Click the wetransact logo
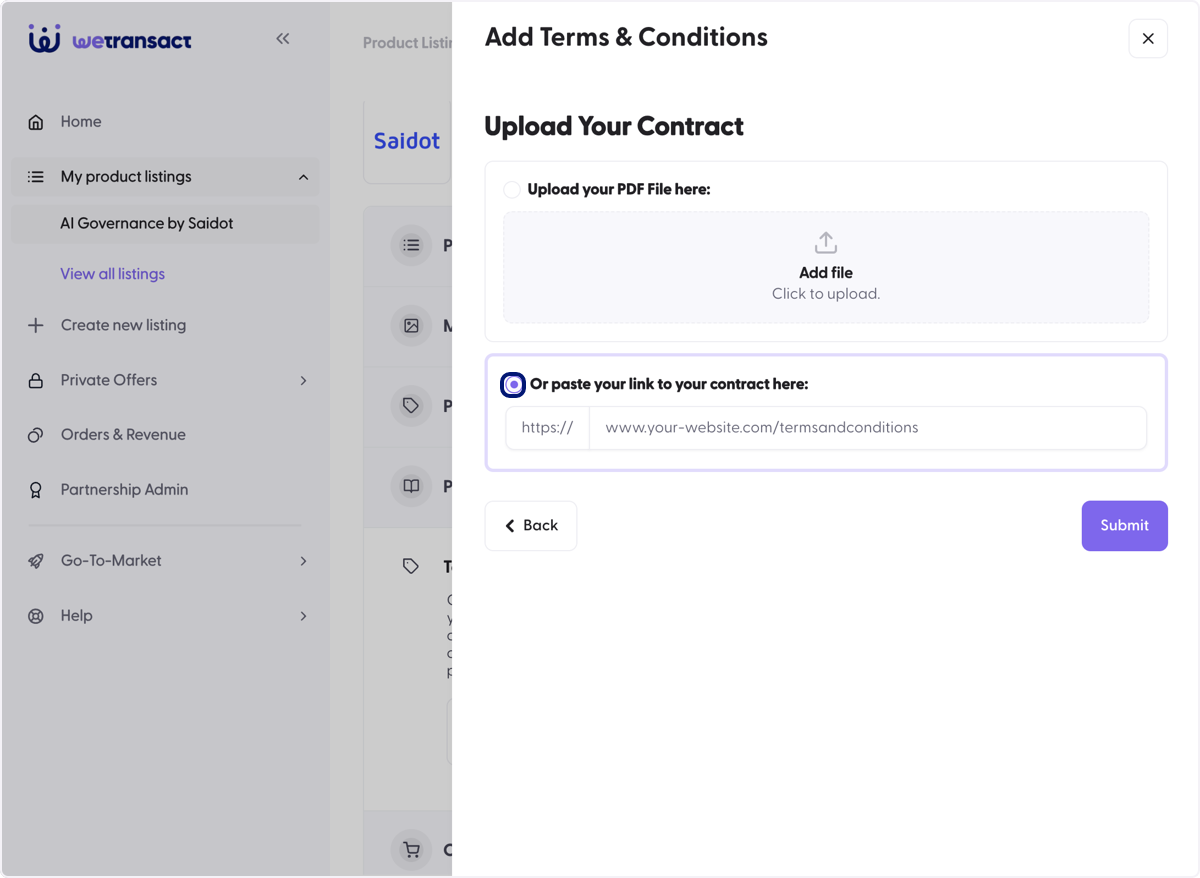 [110, 39]
